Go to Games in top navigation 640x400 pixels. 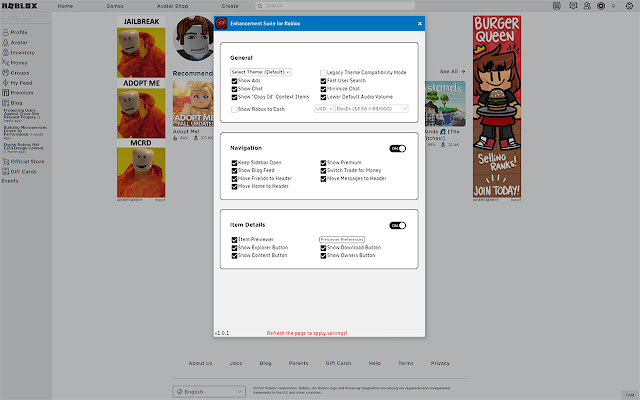pyautogui.click(x=115, y=6)
